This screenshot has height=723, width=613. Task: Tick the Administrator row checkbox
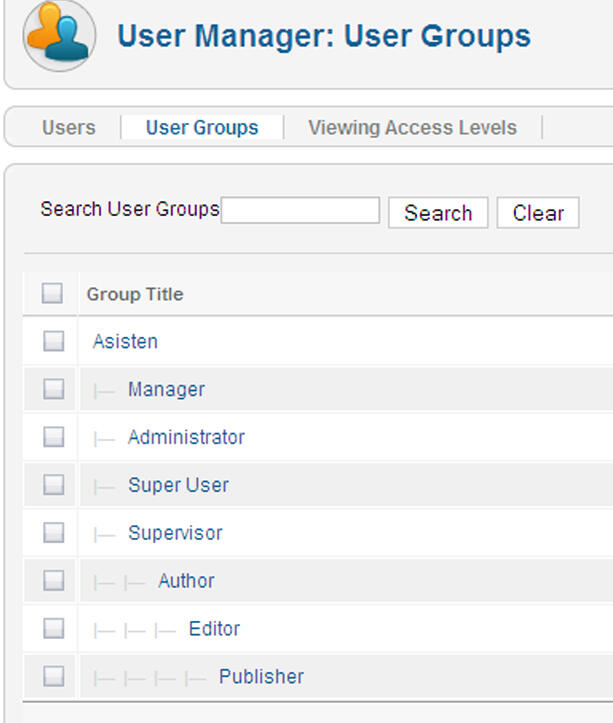(54, 437)
